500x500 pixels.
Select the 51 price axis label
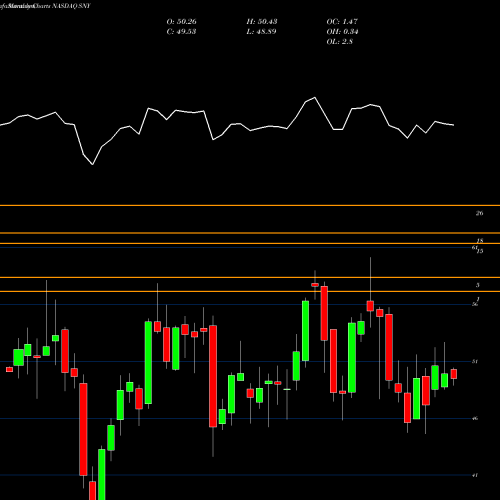click(475, 361)
